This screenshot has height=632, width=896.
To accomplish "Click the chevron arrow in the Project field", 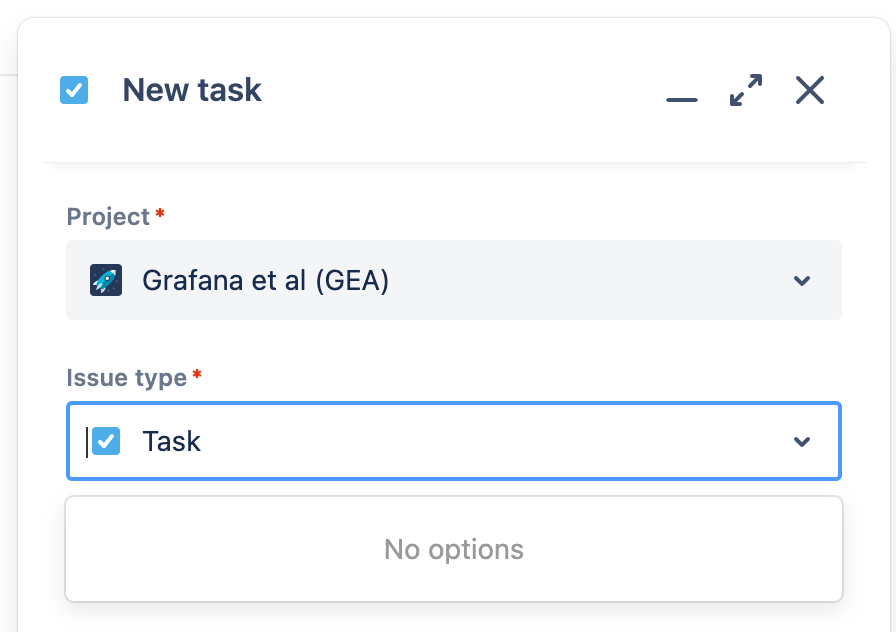I will [x=802, y=281].
